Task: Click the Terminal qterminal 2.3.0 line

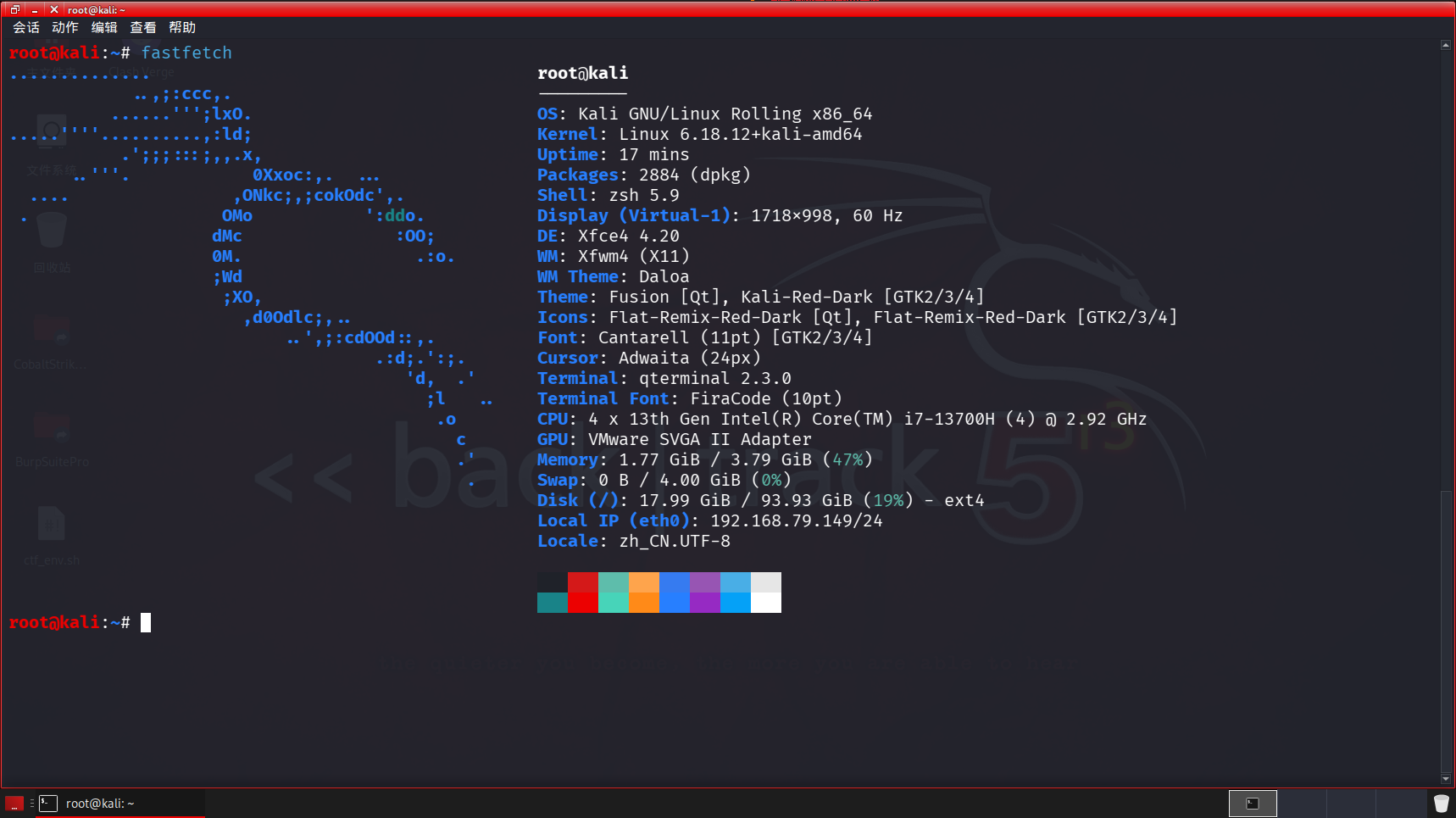Action: pos(664,378)
